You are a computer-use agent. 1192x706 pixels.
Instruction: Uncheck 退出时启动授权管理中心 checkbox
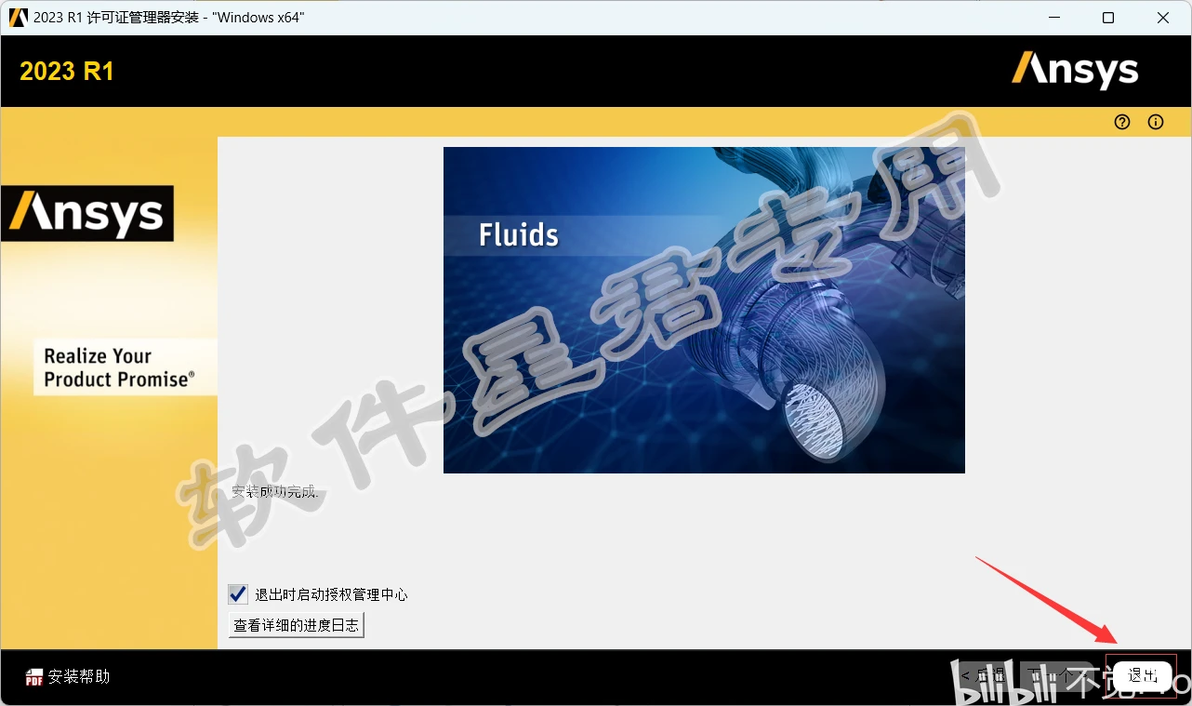coord(238,594)
